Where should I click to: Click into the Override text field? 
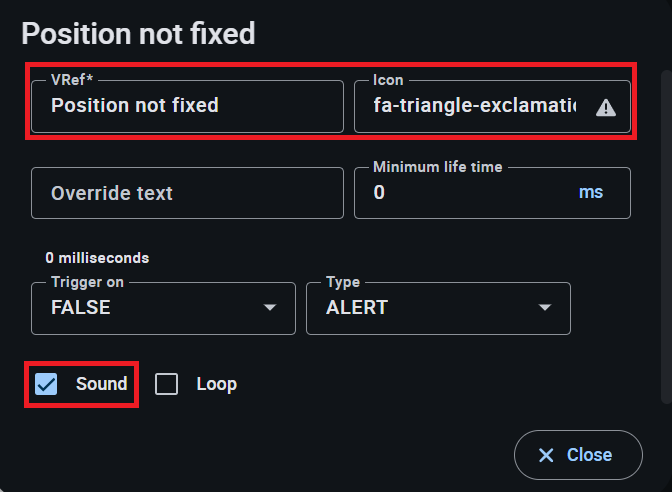(x=186, y=193)
